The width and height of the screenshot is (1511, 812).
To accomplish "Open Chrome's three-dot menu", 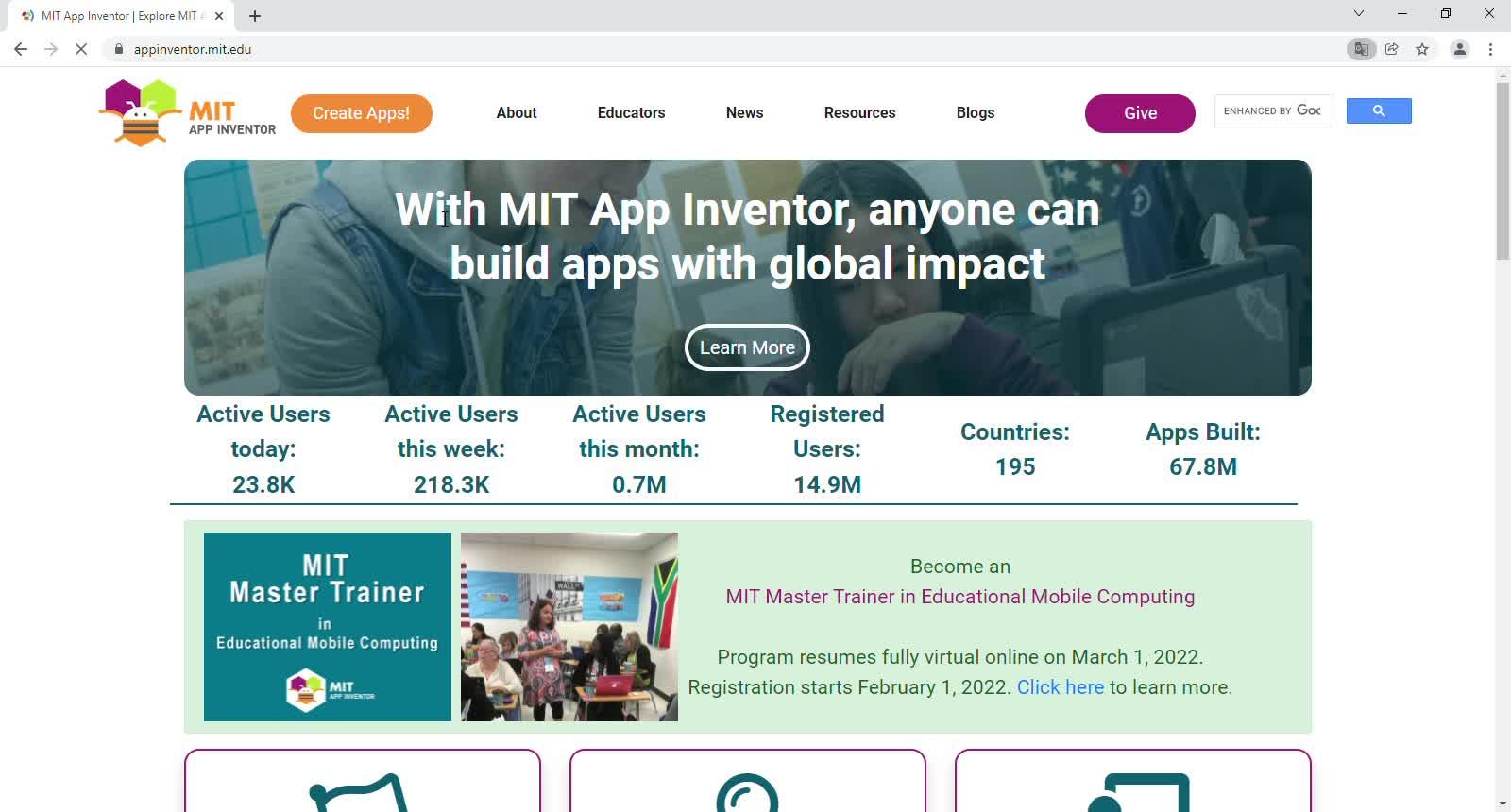I will click(1491, 49).
